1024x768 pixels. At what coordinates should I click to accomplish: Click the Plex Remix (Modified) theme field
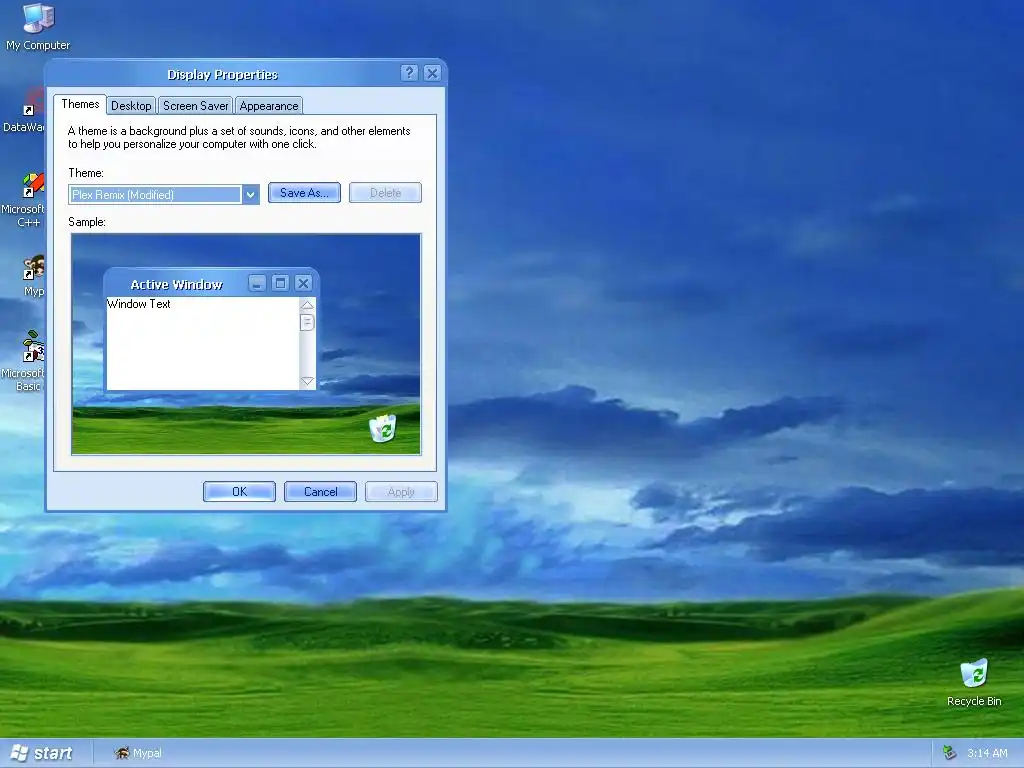(x=155, y=195)
